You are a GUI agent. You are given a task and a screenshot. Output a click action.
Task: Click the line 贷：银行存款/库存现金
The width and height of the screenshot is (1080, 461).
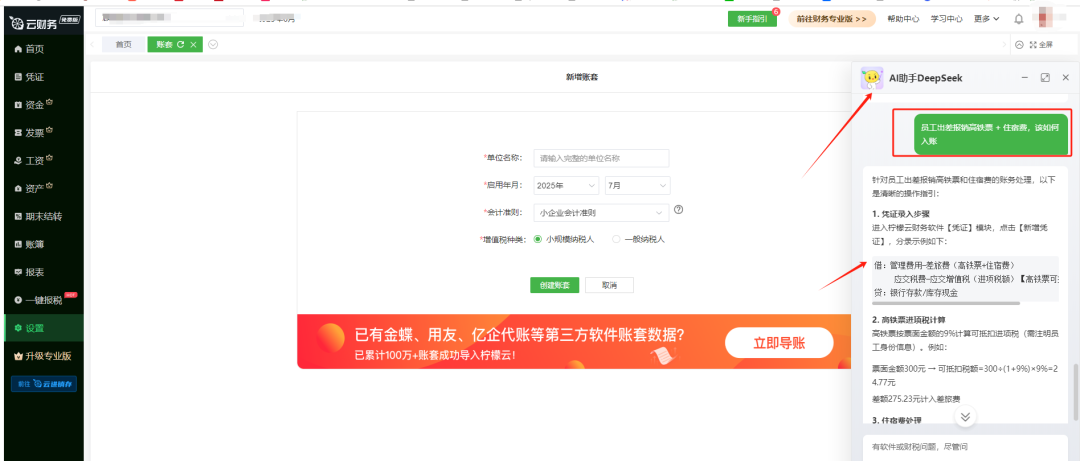(915, 292)
